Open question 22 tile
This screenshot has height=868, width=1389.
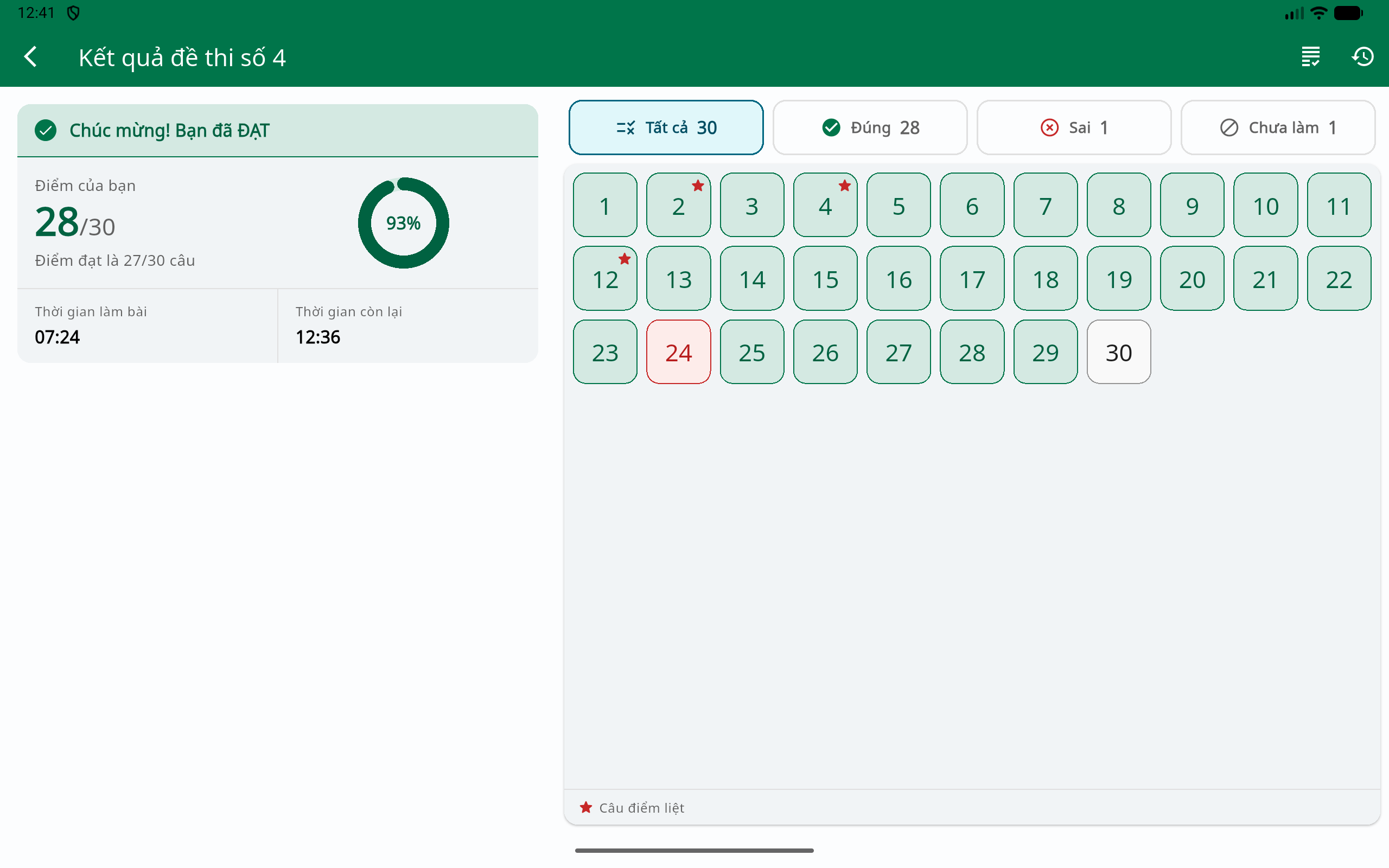1339,278
